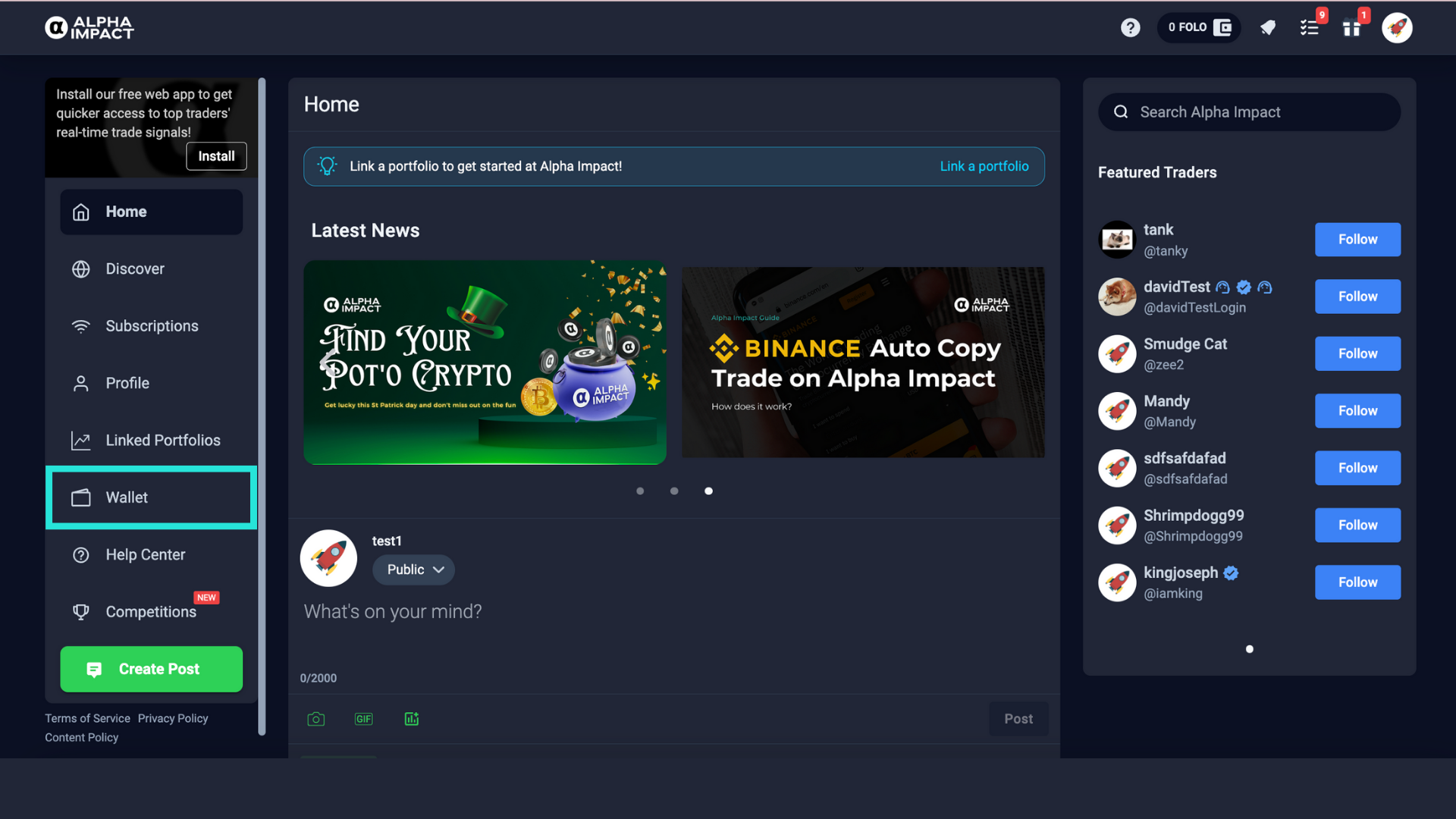Click the Post submit button
Image resolution: width=1456 pixels, height=819 pixels.
coord(1018,719)
